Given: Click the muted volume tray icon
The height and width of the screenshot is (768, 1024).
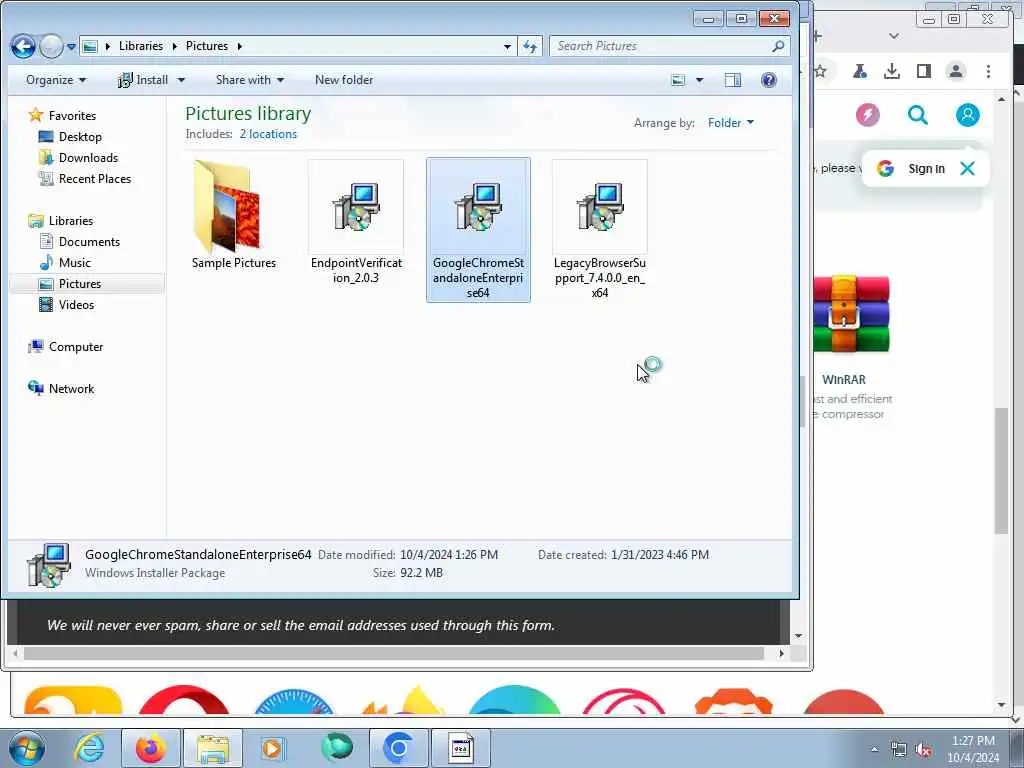Looking at the screenshot, I should (923, 749).
